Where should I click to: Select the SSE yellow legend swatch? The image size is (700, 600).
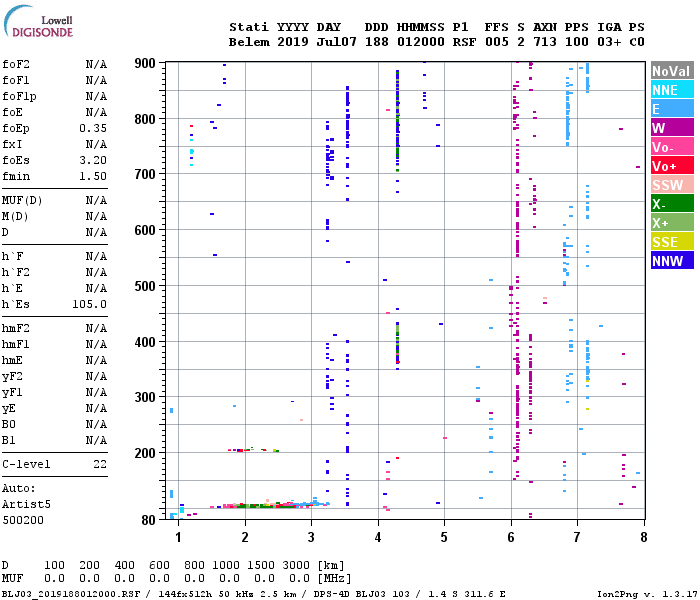(672, 242)
